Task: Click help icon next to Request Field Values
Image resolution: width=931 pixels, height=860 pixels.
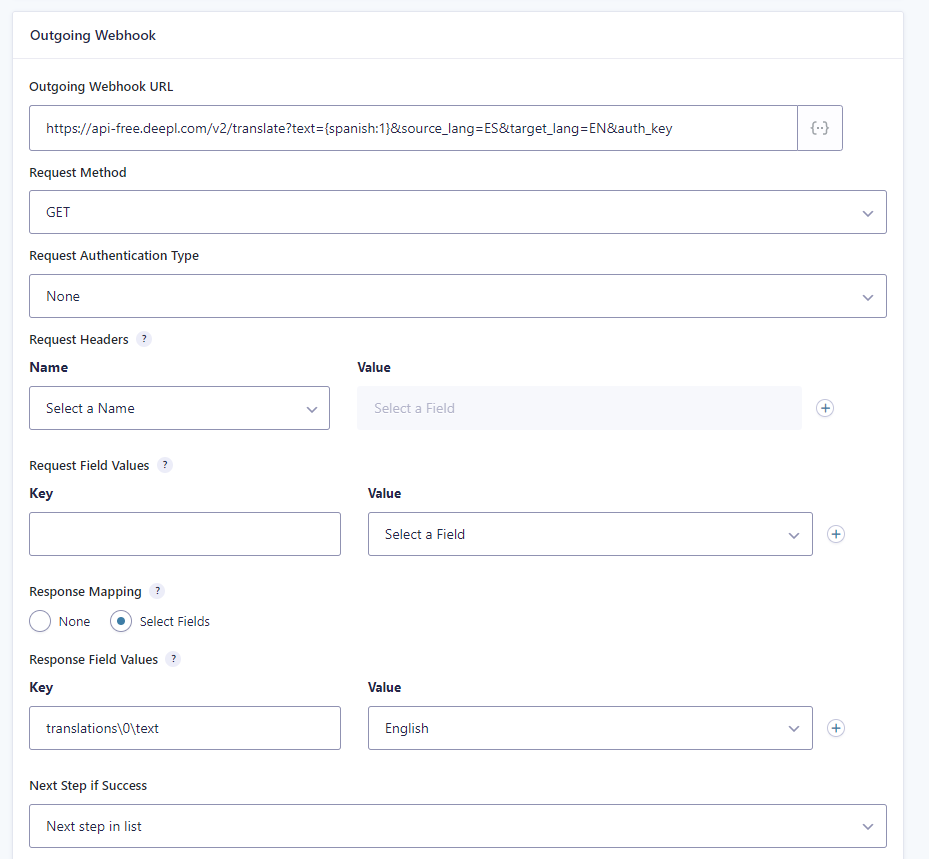Action: click(165, 465)
